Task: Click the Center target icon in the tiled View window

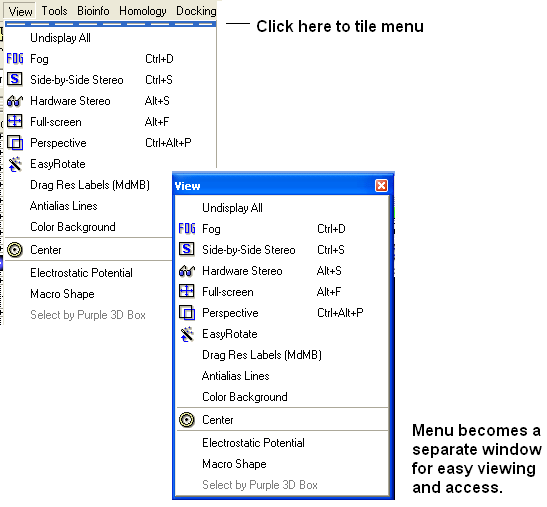Action: pos(187,420)
